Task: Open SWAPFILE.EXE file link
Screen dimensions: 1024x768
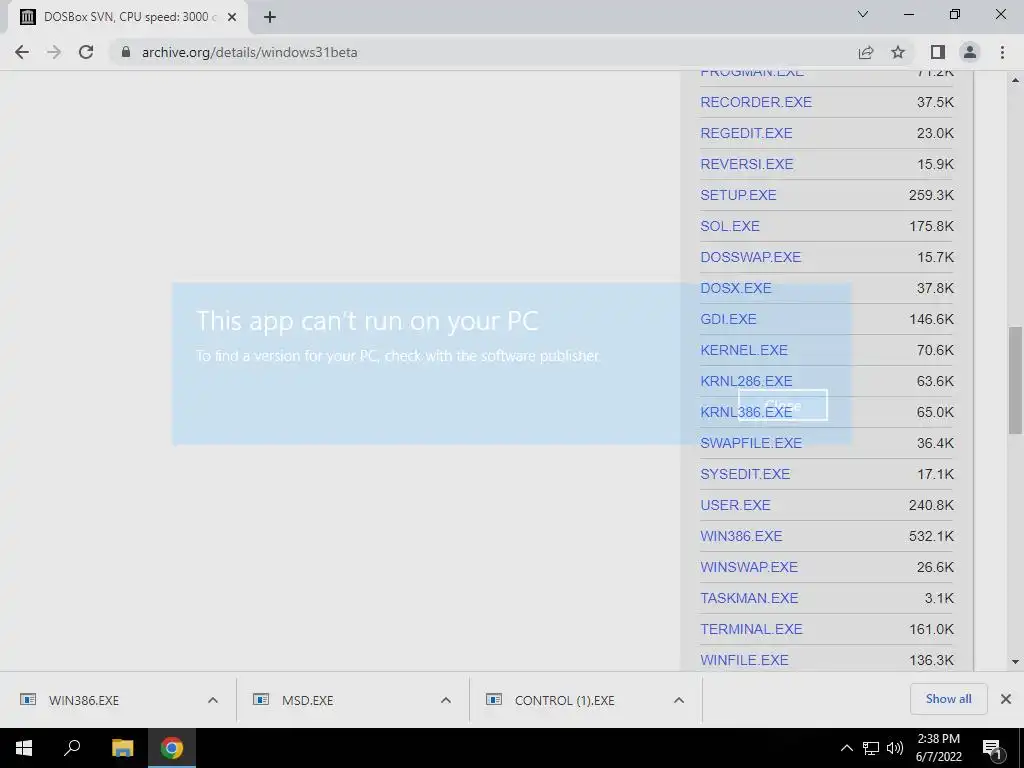Action: 751,443
